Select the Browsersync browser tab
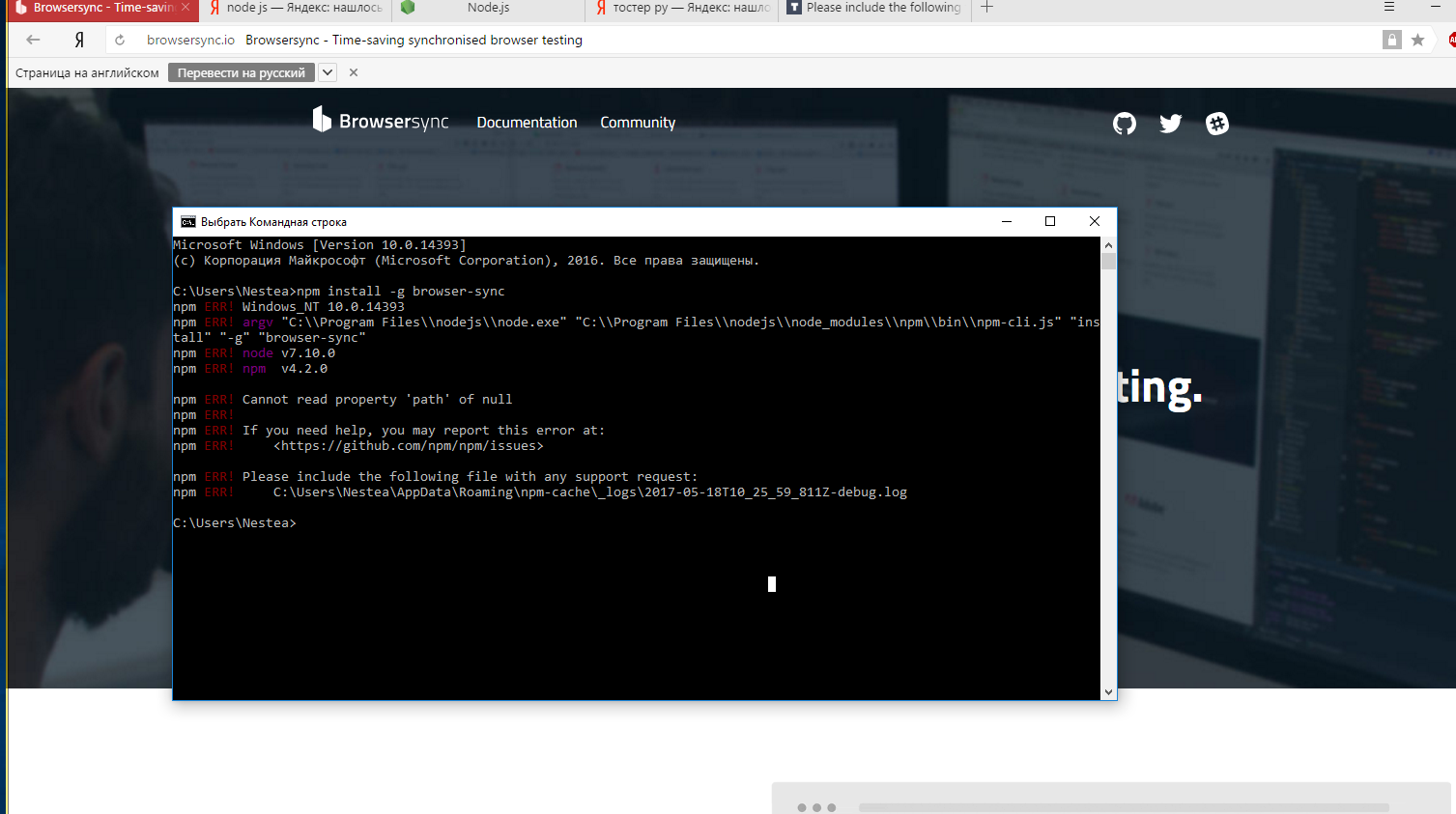1456x814 pixels. pyautogui.click(x=101, y=8)
